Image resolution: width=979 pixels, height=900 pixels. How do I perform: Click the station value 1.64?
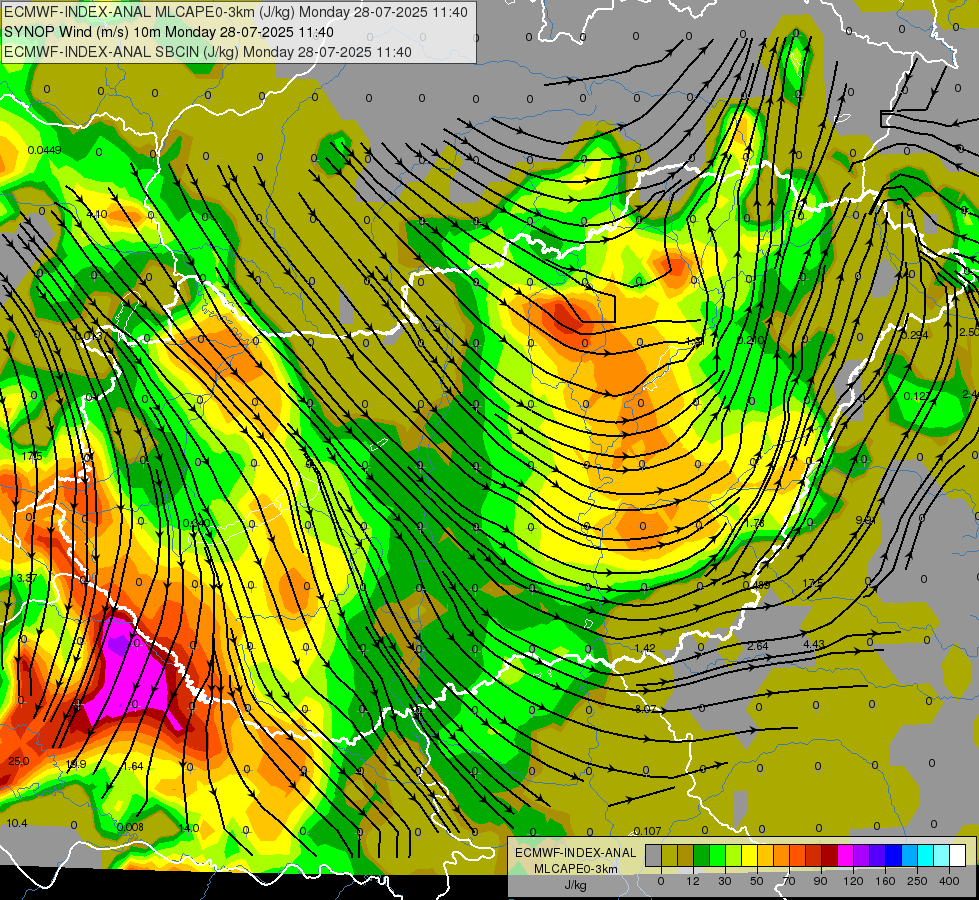133,766
